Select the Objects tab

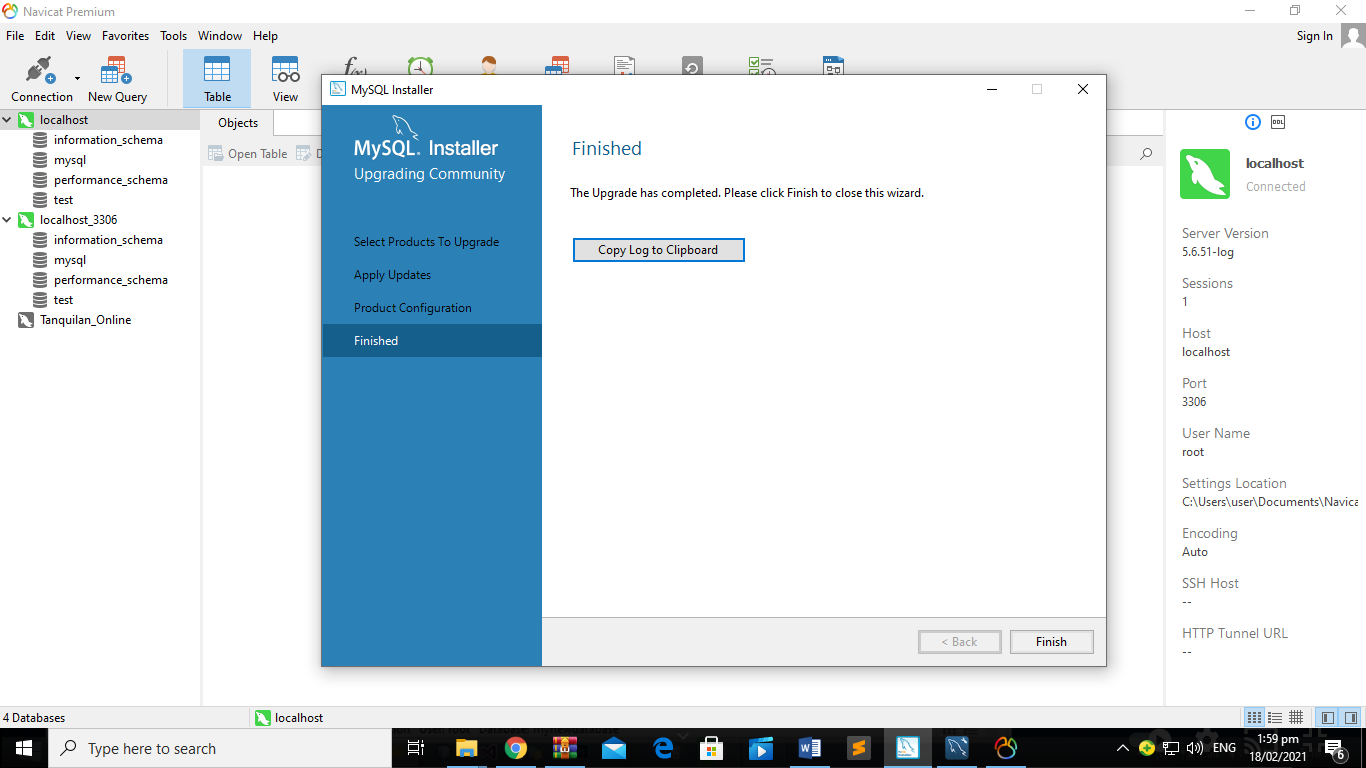[x=238, y=123]
